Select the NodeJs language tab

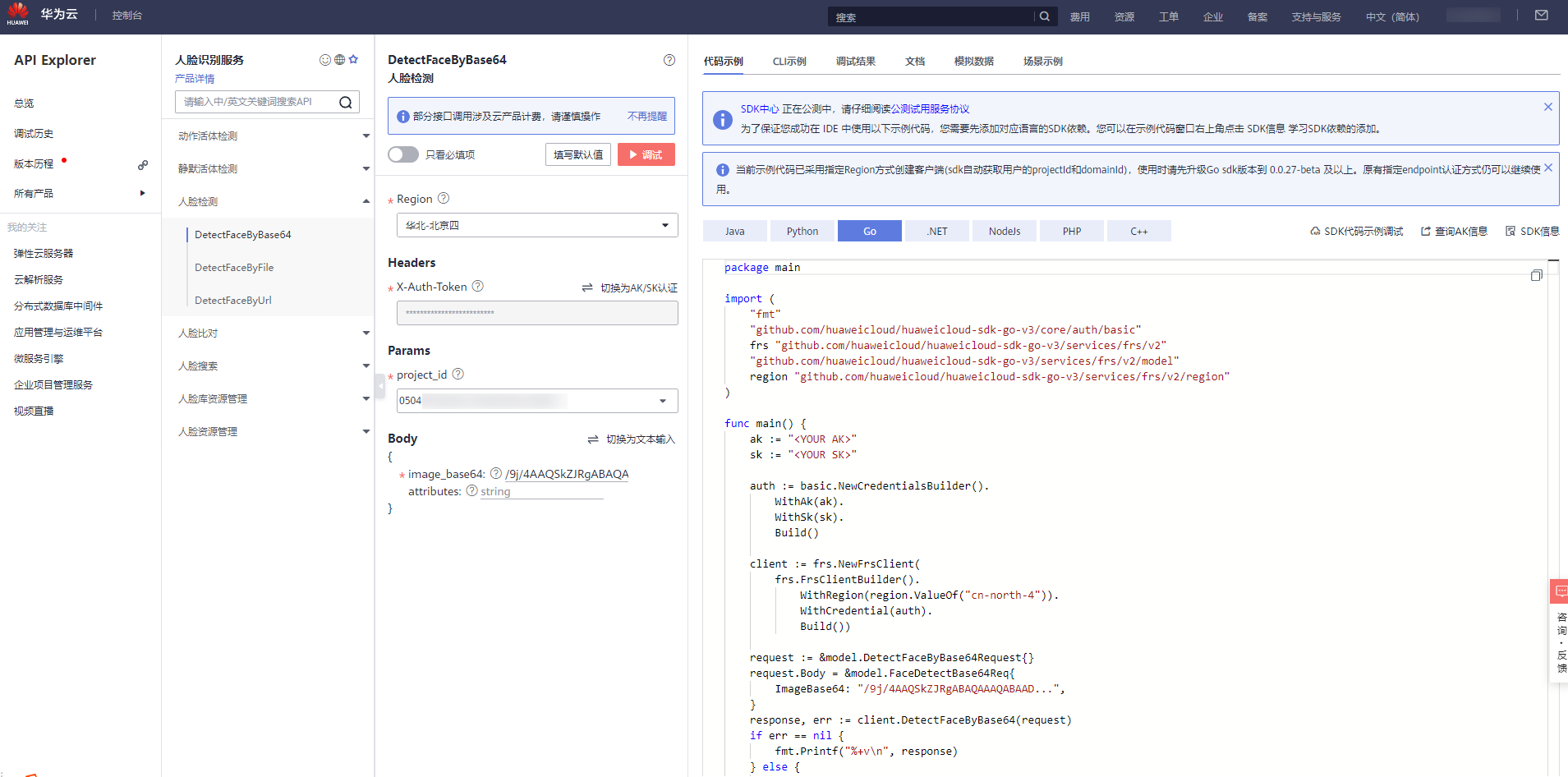click(x=1005, y=231)
